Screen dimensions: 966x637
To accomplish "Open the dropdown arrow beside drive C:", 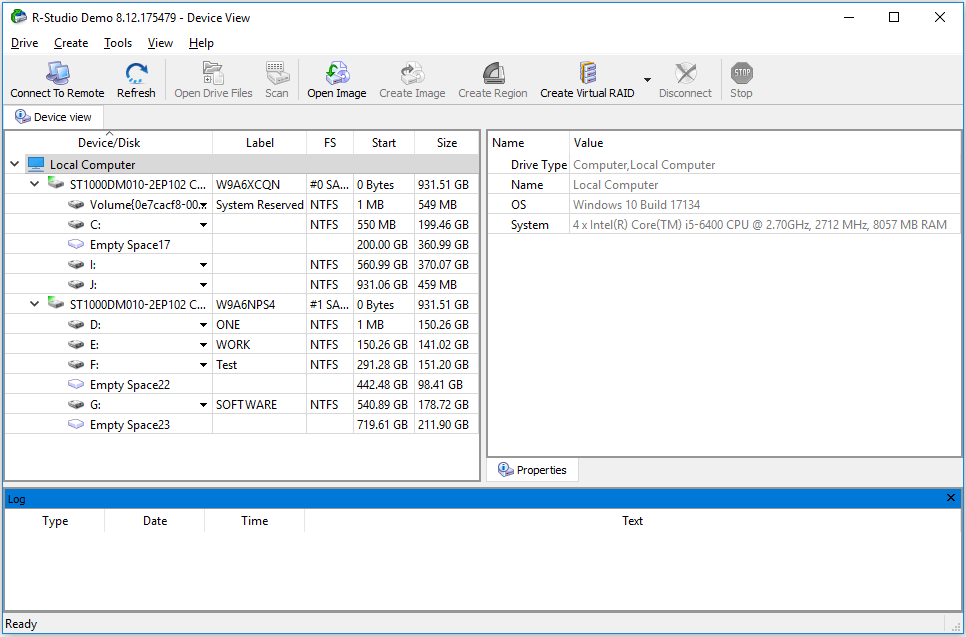I will 204,225.
